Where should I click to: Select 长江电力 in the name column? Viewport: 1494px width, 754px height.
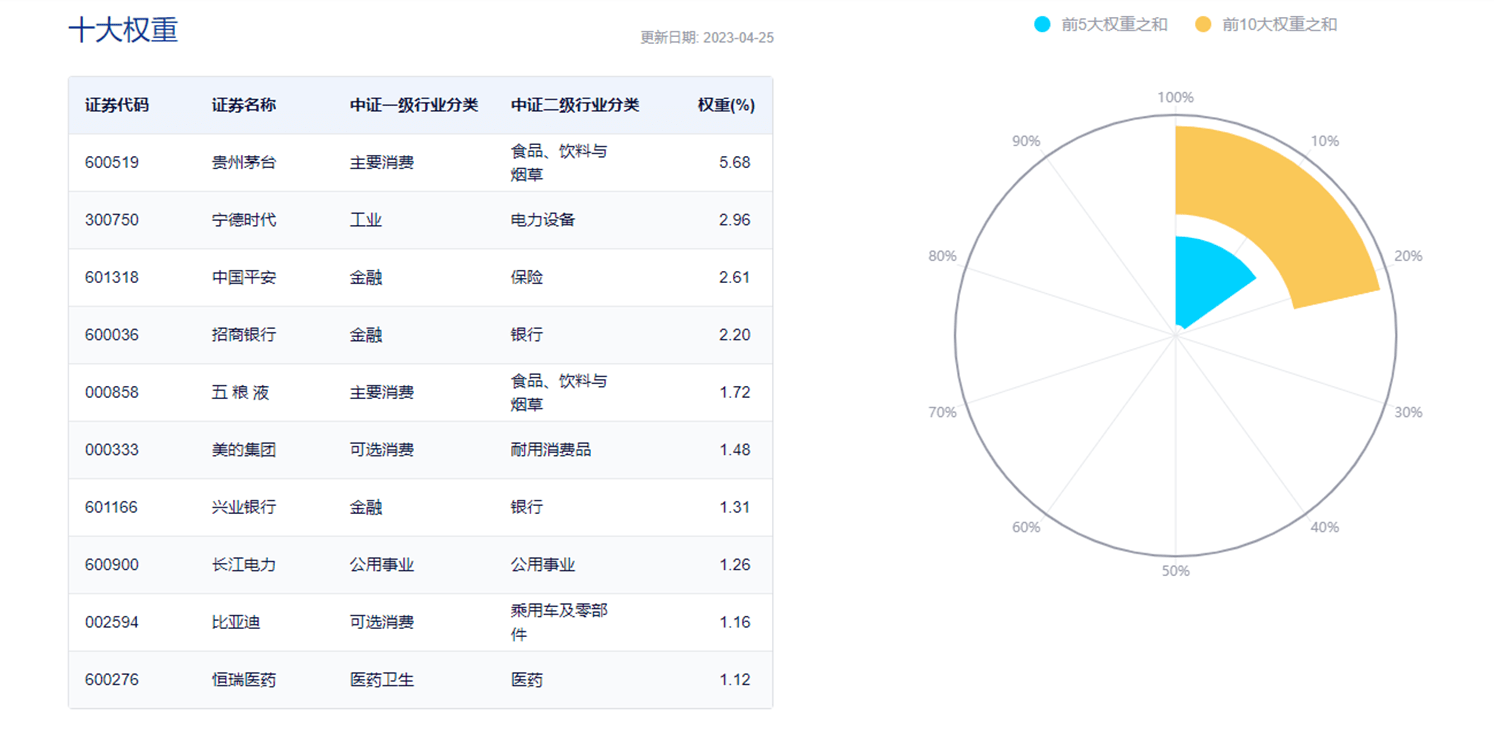(x=244, y=565)
